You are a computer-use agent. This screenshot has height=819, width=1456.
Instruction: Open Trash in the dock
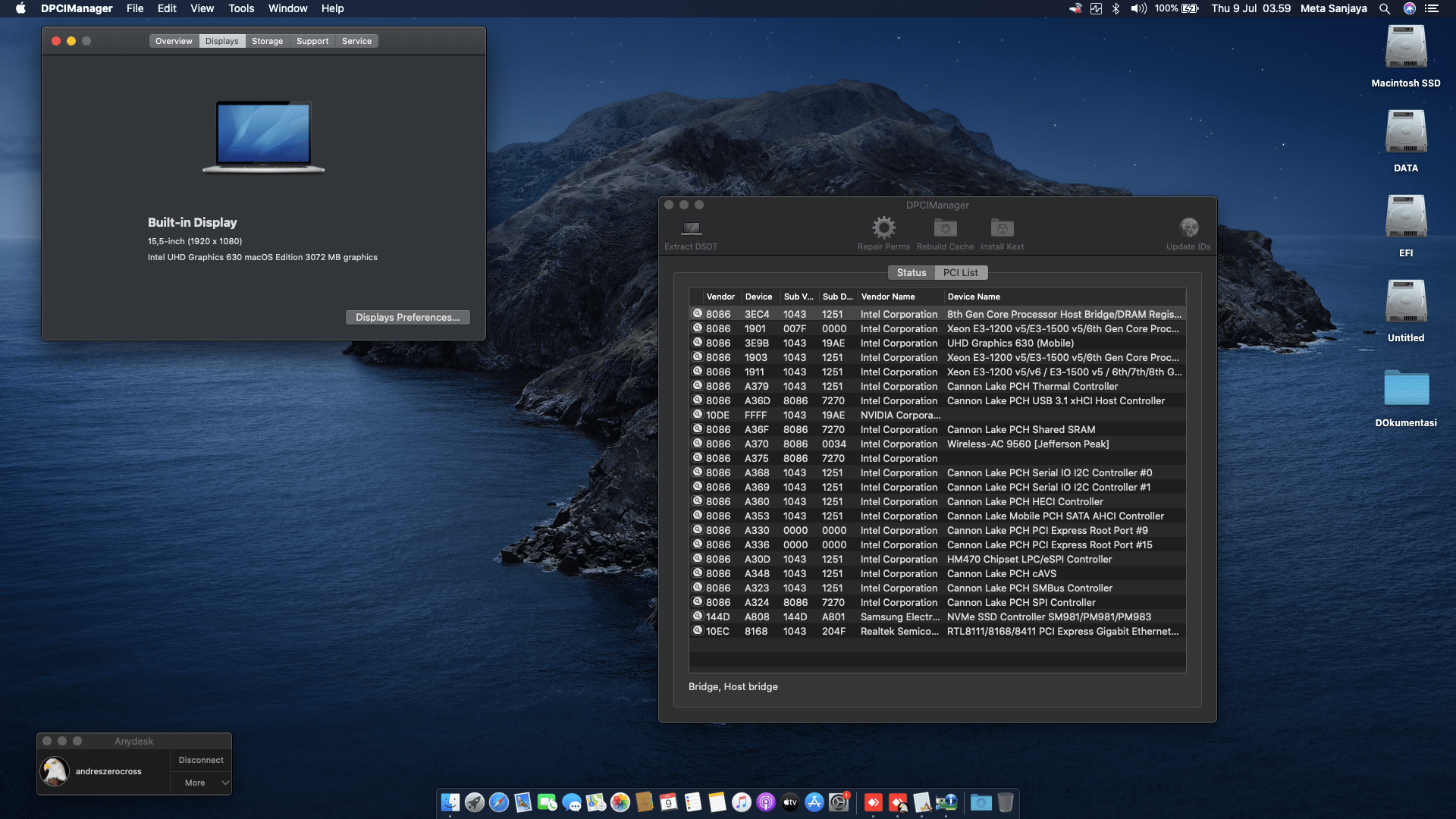1006,802
